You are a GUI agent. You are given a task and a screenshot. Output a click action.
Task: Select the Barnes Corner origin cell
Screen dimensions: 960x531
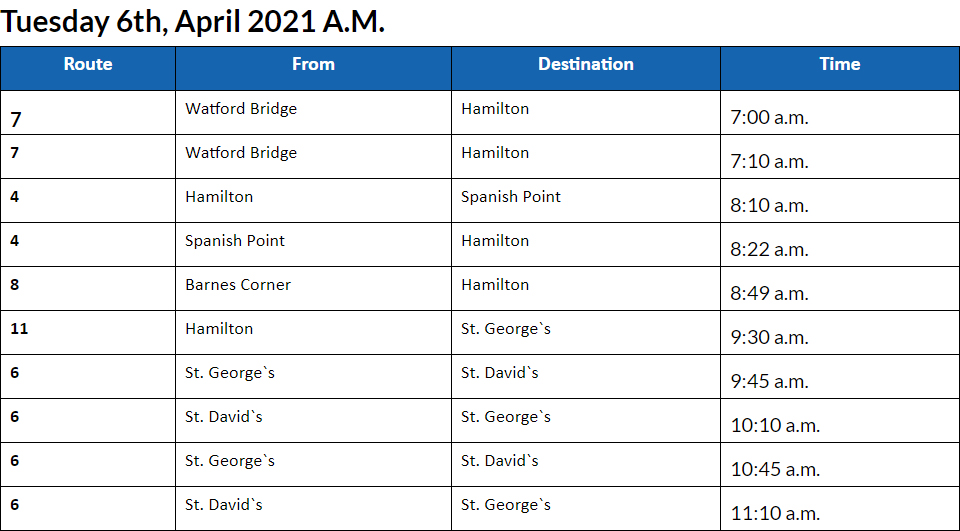[238, 285]
